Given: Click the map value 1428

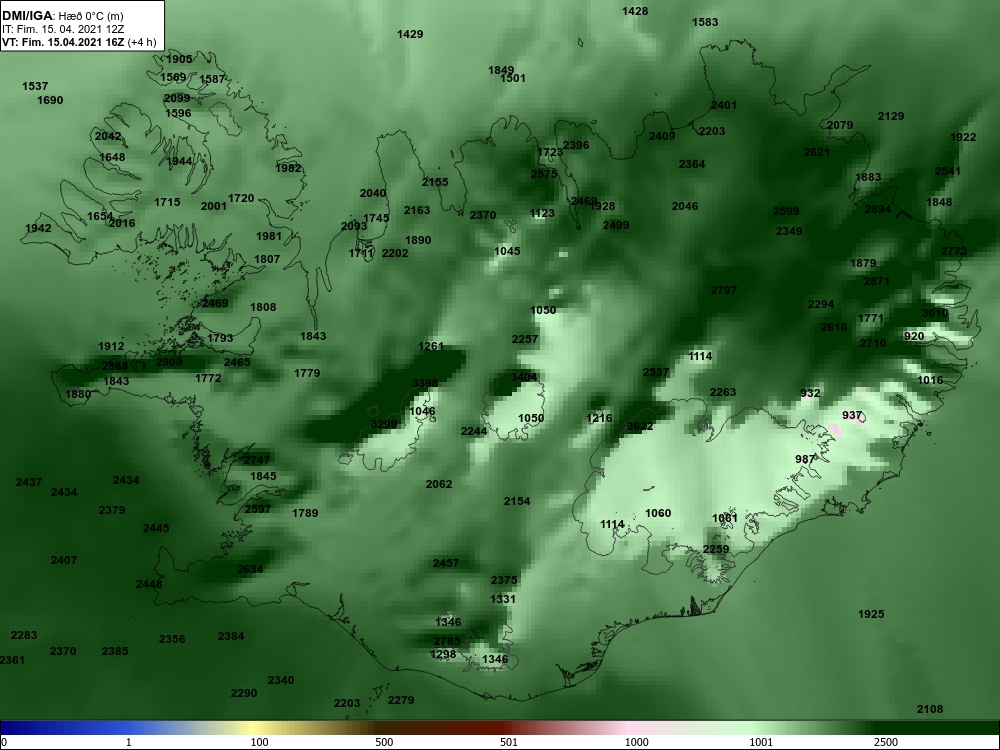Looking at the screenshot, I should coord(635,11).
